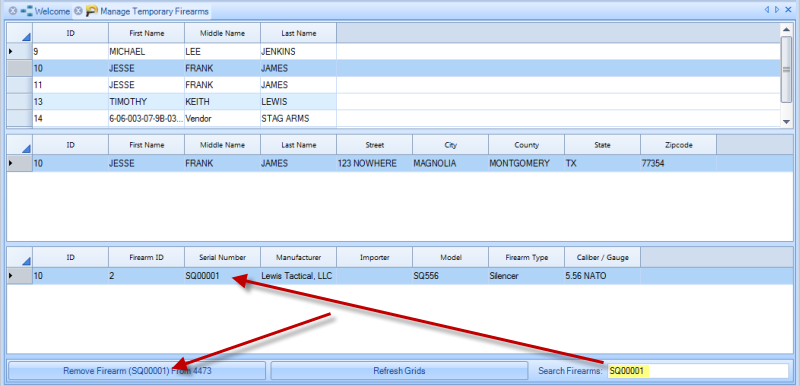
Task: Click the top grid scrollbar thumb
Action: click(x=786, y=69)
